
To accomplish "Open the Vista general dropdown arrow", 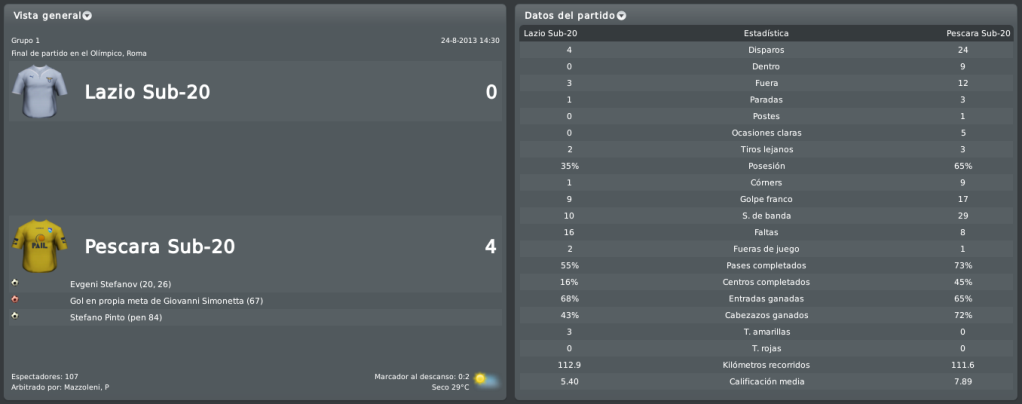I will [x=87, y=16].
